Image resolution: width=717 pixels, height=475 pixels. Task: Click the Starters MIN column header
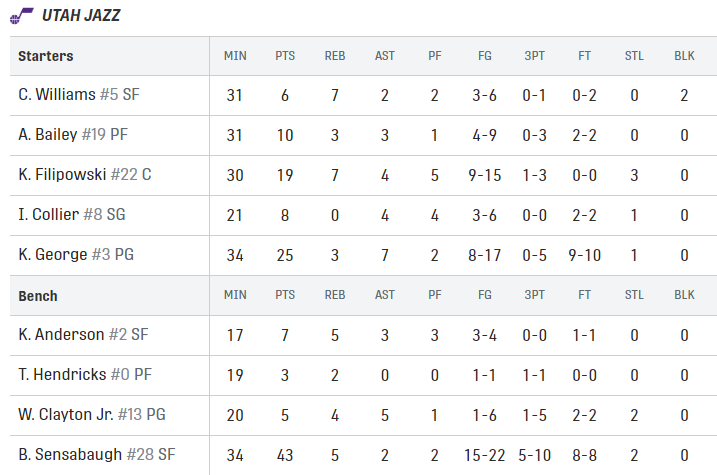(235, 56)
